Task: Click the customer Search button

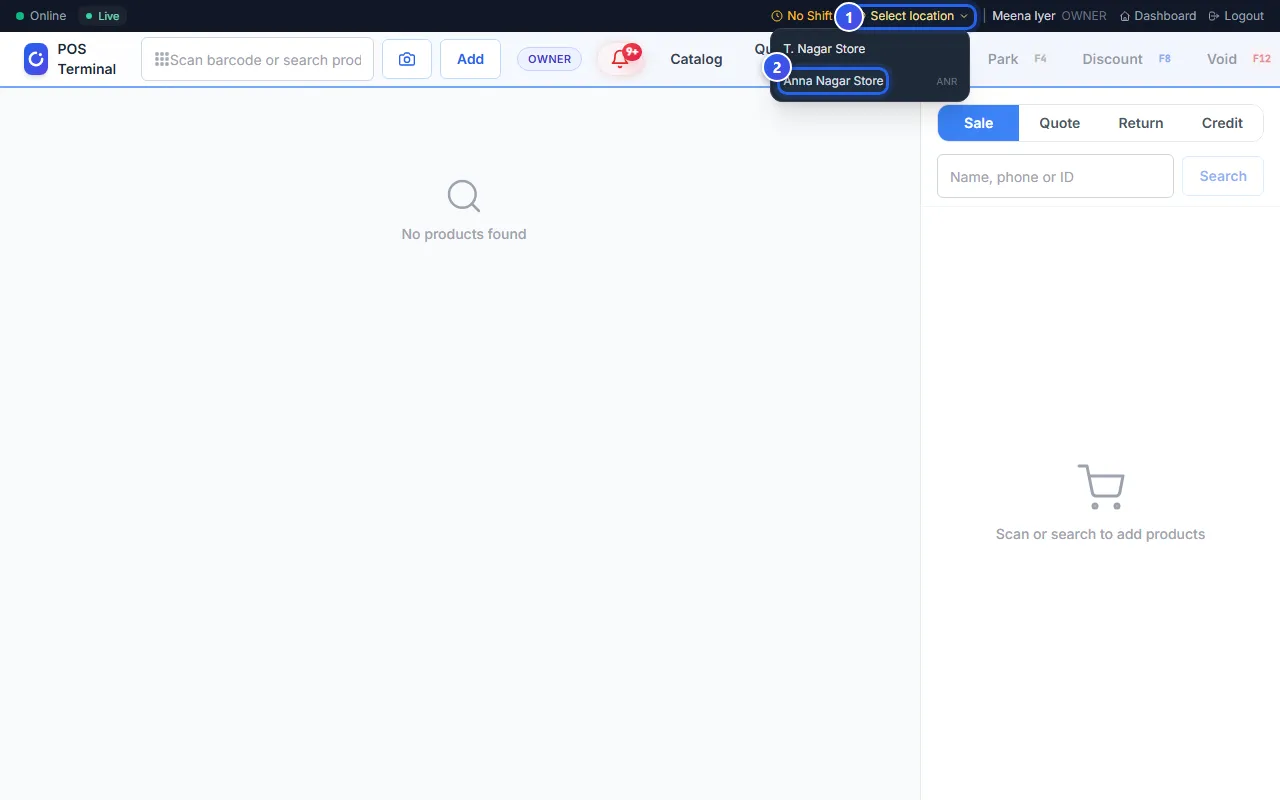Action: click(x=1223, y=176)
